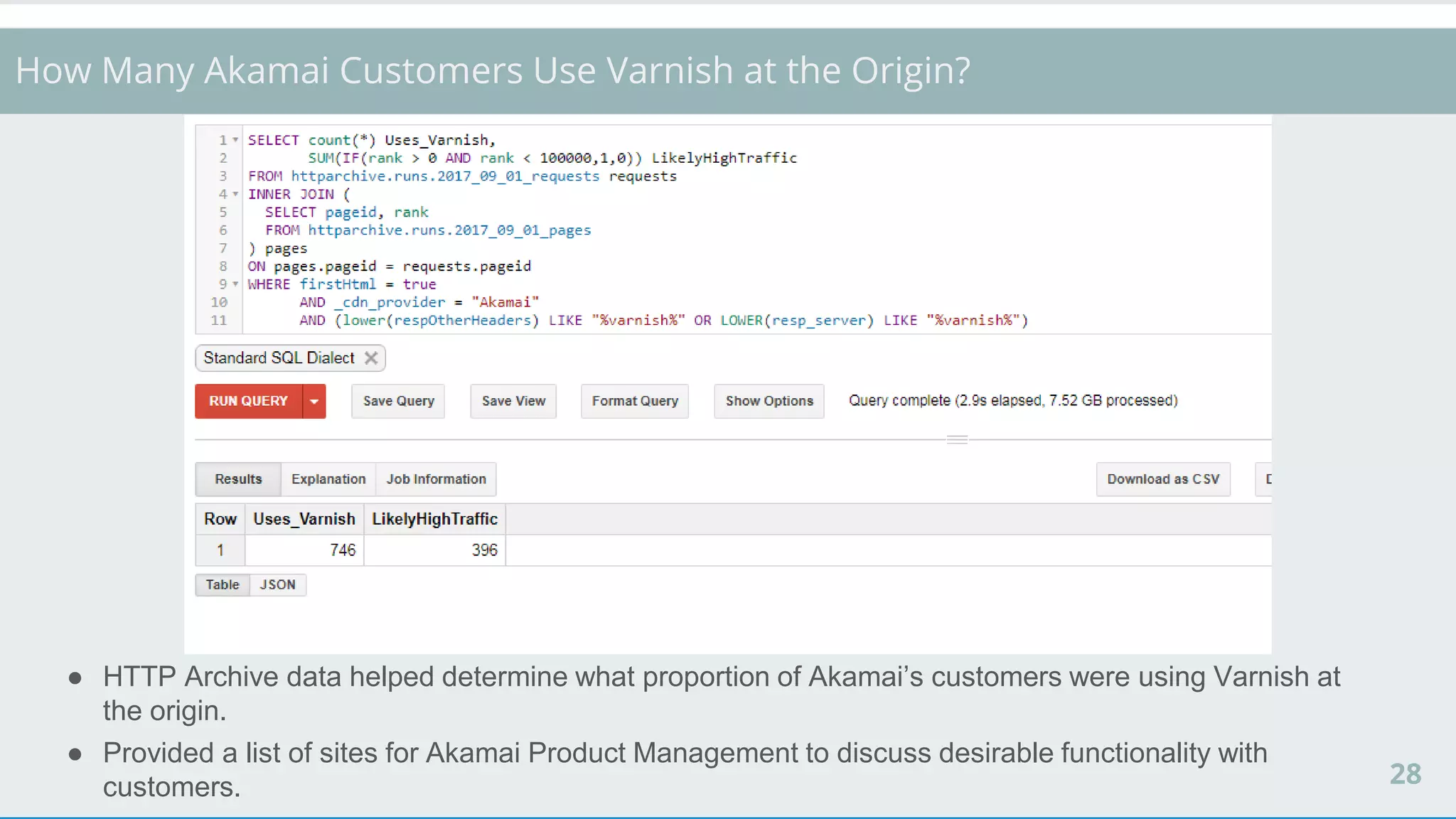Open the Job Information tab
The height and width of the screenshot is (819, 1456).
pos(437,479)
